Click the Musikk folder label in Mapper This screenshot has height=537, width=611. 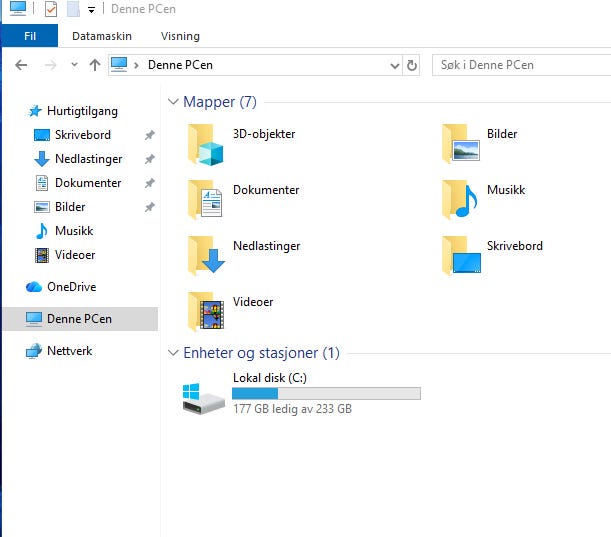(x=506, y=190)
